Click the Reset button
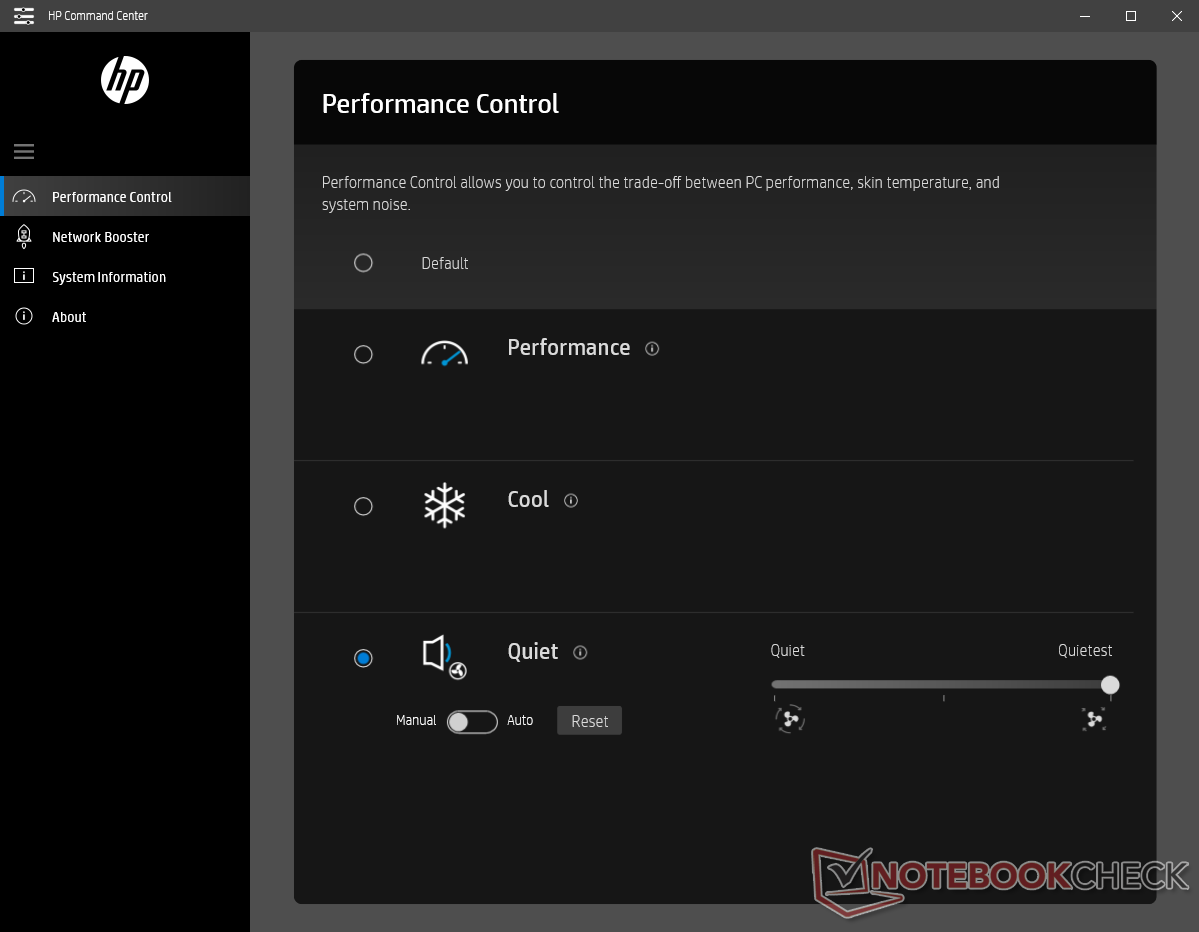 (590, 721)
